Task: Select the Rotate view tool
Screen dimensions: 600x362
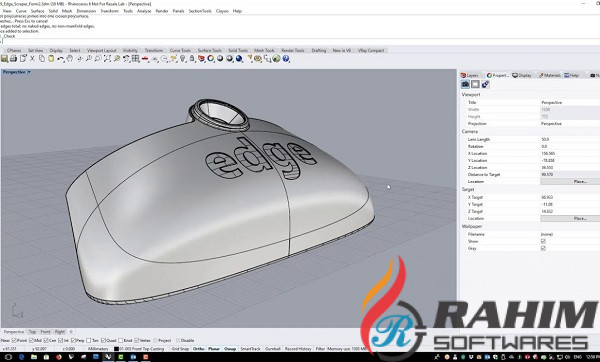Action: [80, 59]
